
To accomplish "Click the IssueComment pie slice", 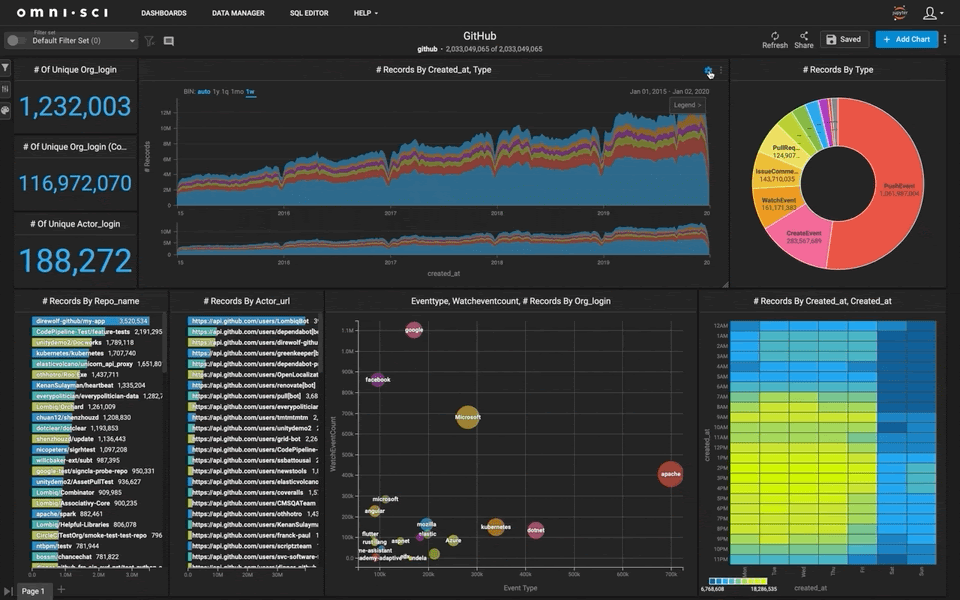I will click(x=777, y=175).
